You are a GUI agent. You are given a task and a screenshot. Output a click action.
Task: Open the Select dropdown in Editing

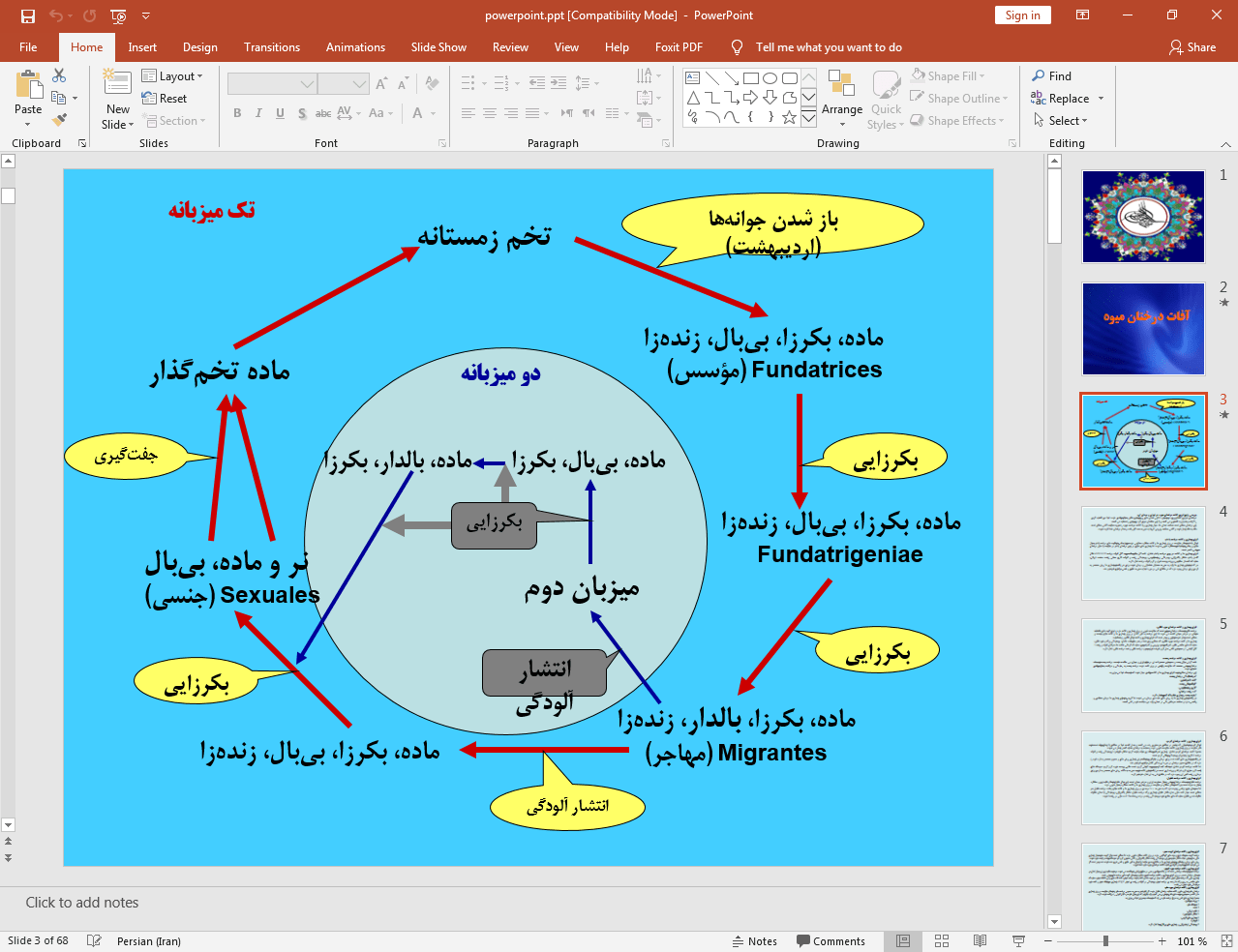click(x=1061, y=120)
